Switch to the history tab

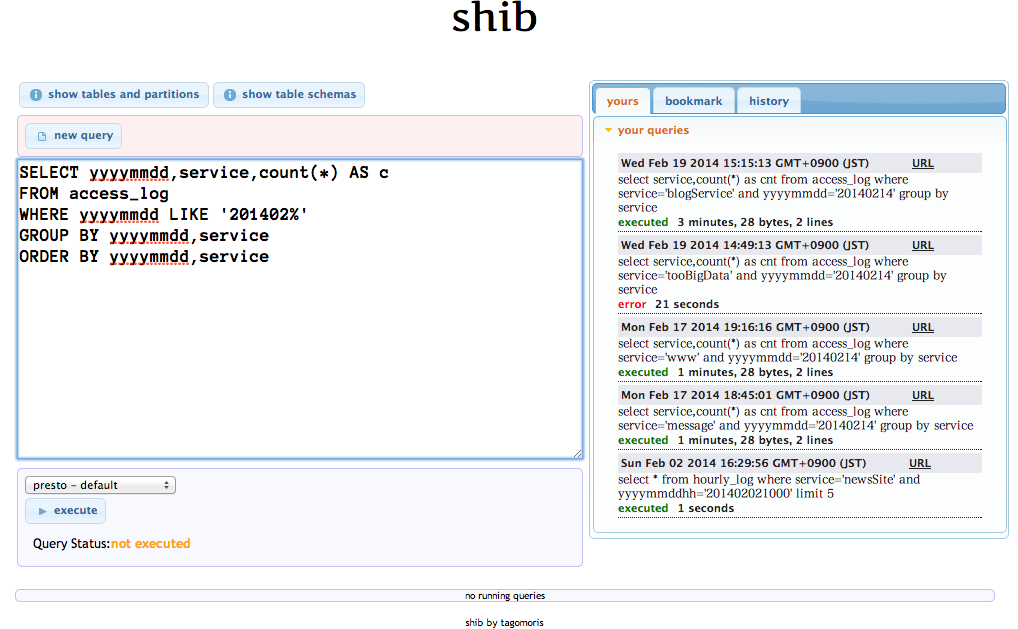point(768,101)
